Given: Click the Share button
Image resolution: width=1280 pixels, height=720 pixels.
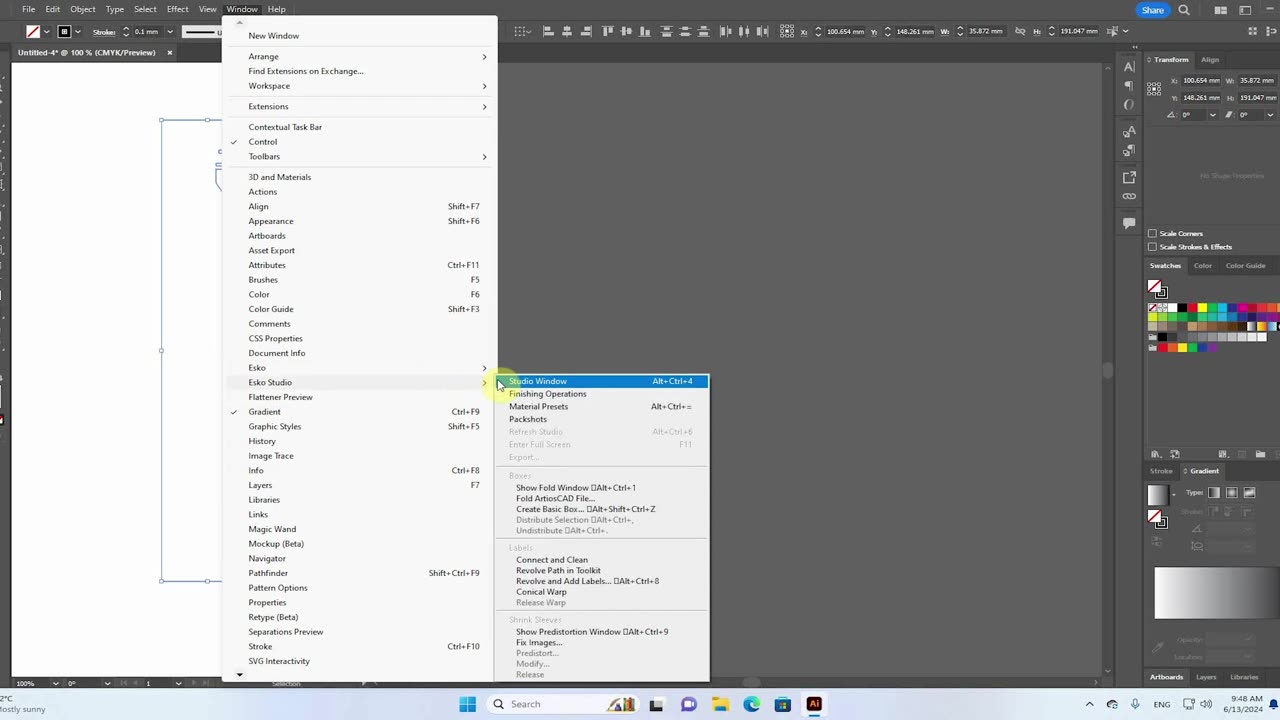Looking at the screenshot, I should pyautogui.click(x=1153, y=10).
